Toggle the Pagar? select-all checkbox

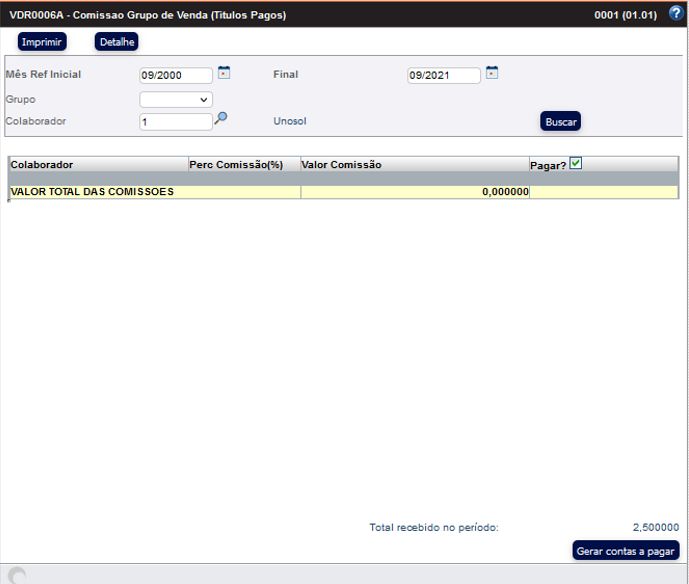coord(575,164)
